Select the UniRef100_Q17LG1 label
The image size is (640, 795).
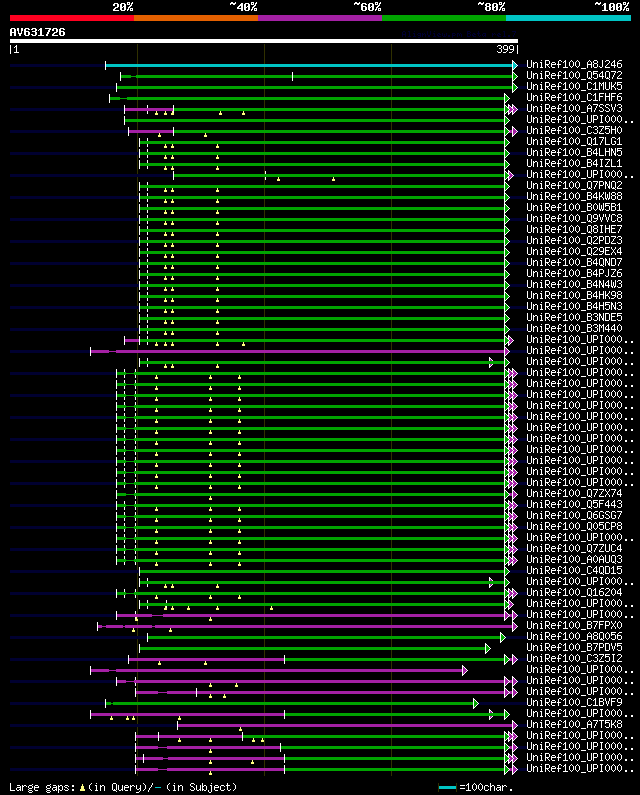tap(574, 141)
